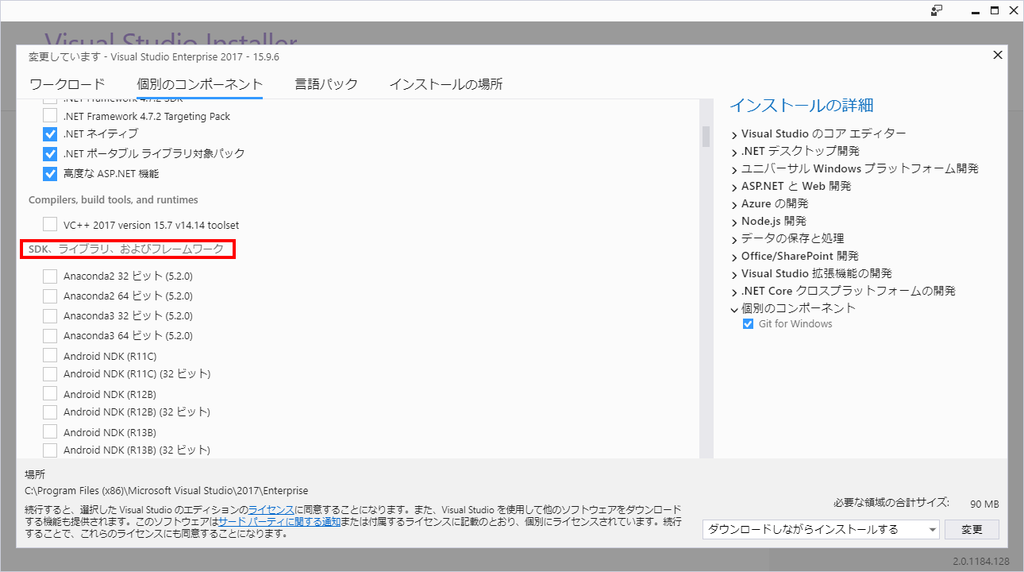Click the インストールの詳細 heading
This screenshot has width=1024, height=572.
click(x=801, y=105)
